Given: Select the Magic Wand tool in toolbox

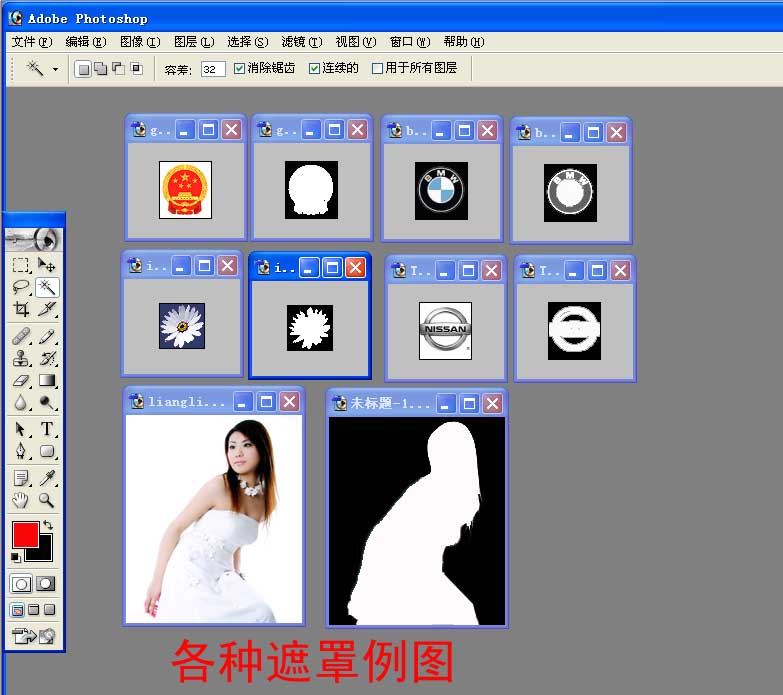Looking at the screenshot, I should [x=47, y=287].
